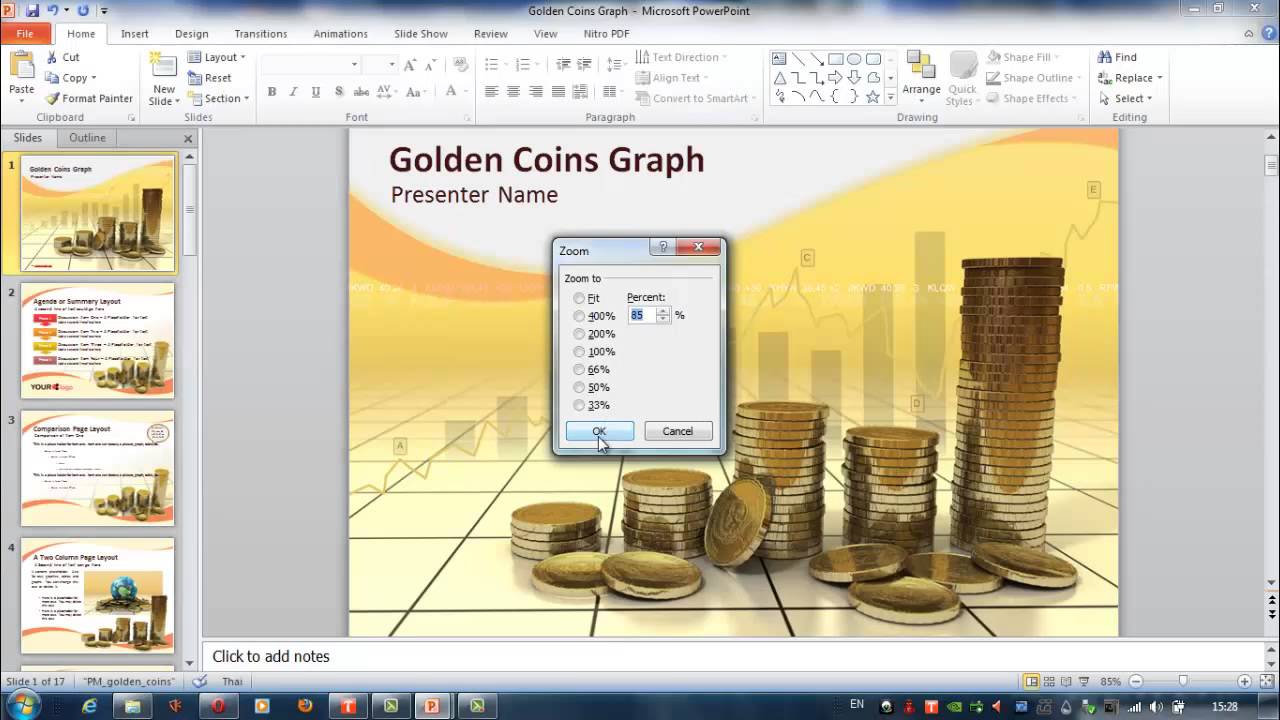
Task: Click the Slide Sorter view icon
Action: [x=1048, y=681]
